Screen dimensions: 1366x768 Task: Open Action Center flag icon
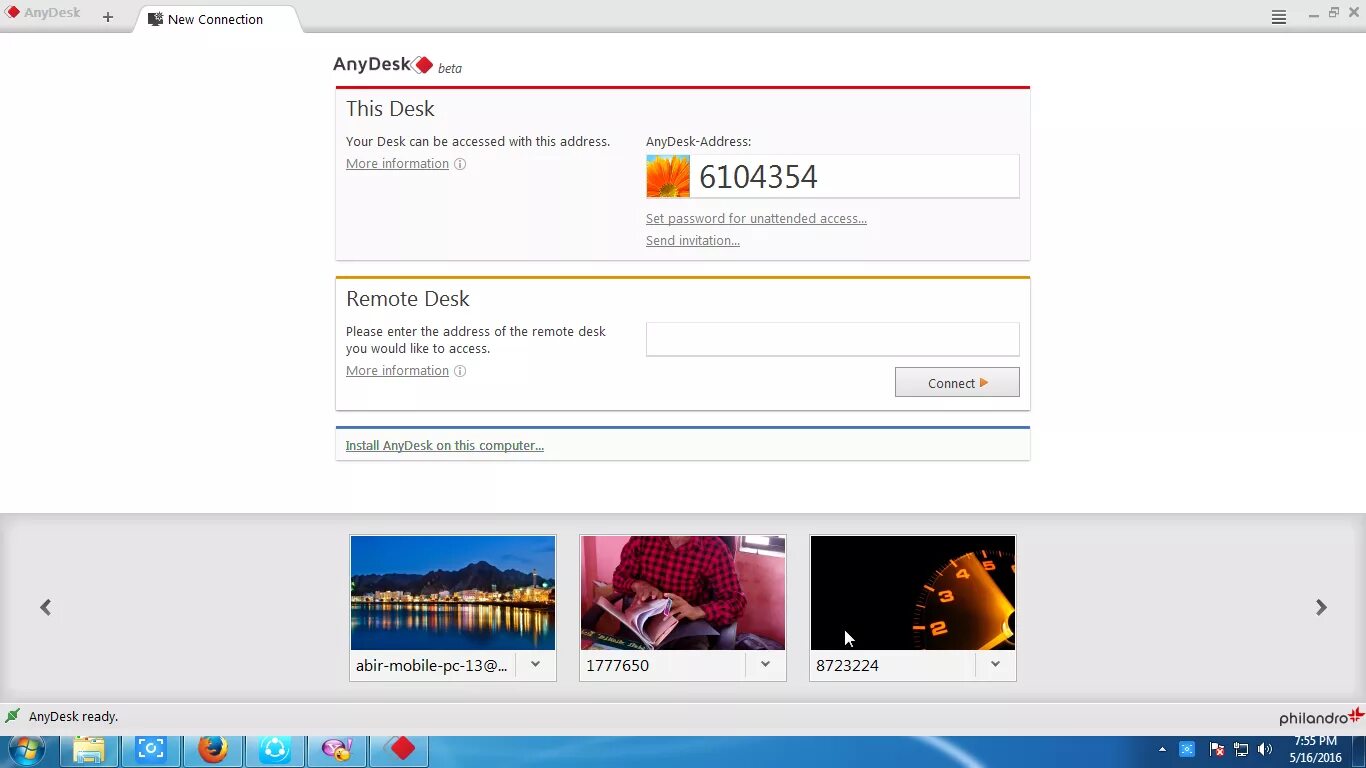coord(1217,749)
